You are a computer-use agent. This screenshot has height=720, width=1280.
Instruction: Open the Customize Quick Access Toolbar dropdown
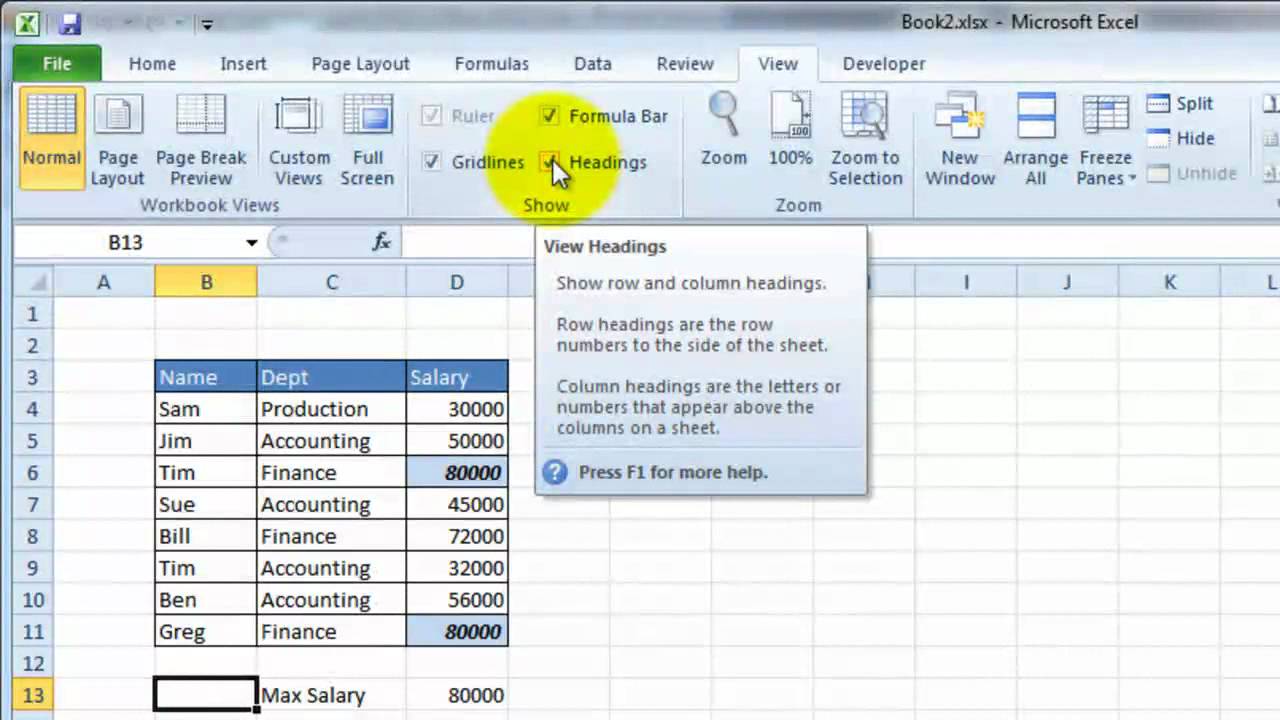pyautogui.click(x=206, y=24)
